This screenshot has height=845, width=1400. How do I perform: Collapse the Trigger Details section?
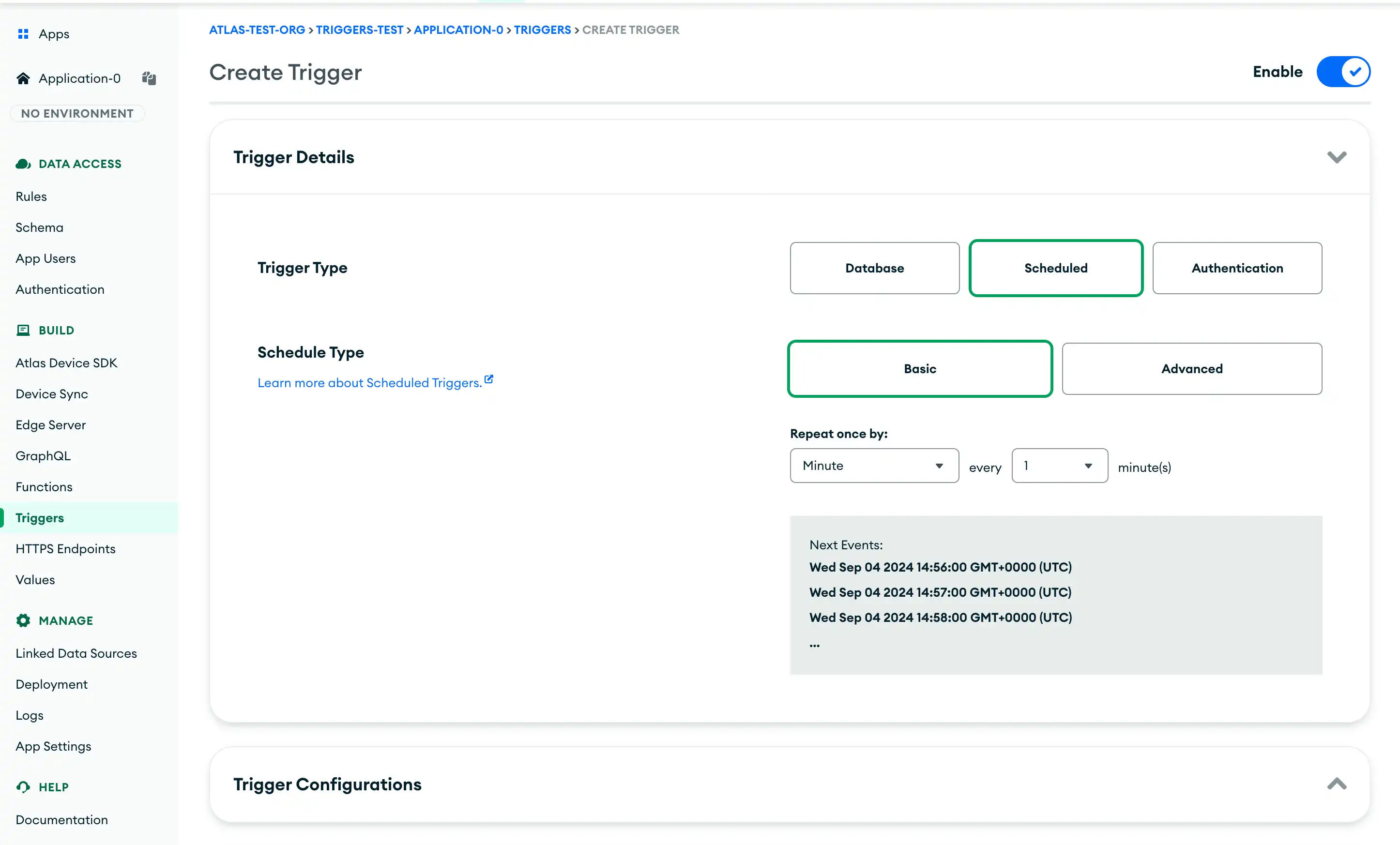click(x=1337, y=157)
